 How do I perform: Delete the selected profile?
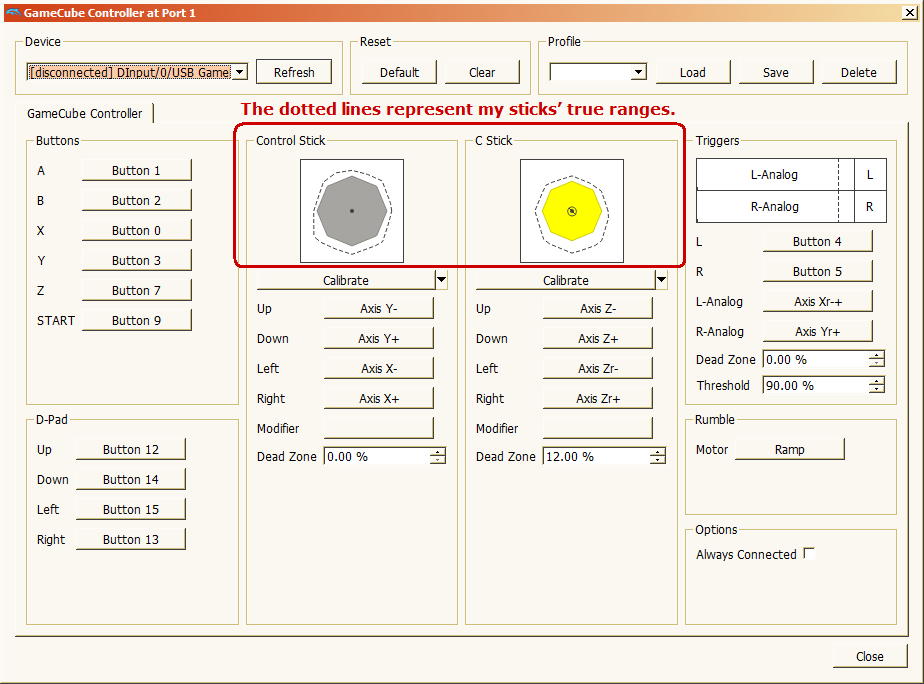pyautogui.click(x=859, y=72)
